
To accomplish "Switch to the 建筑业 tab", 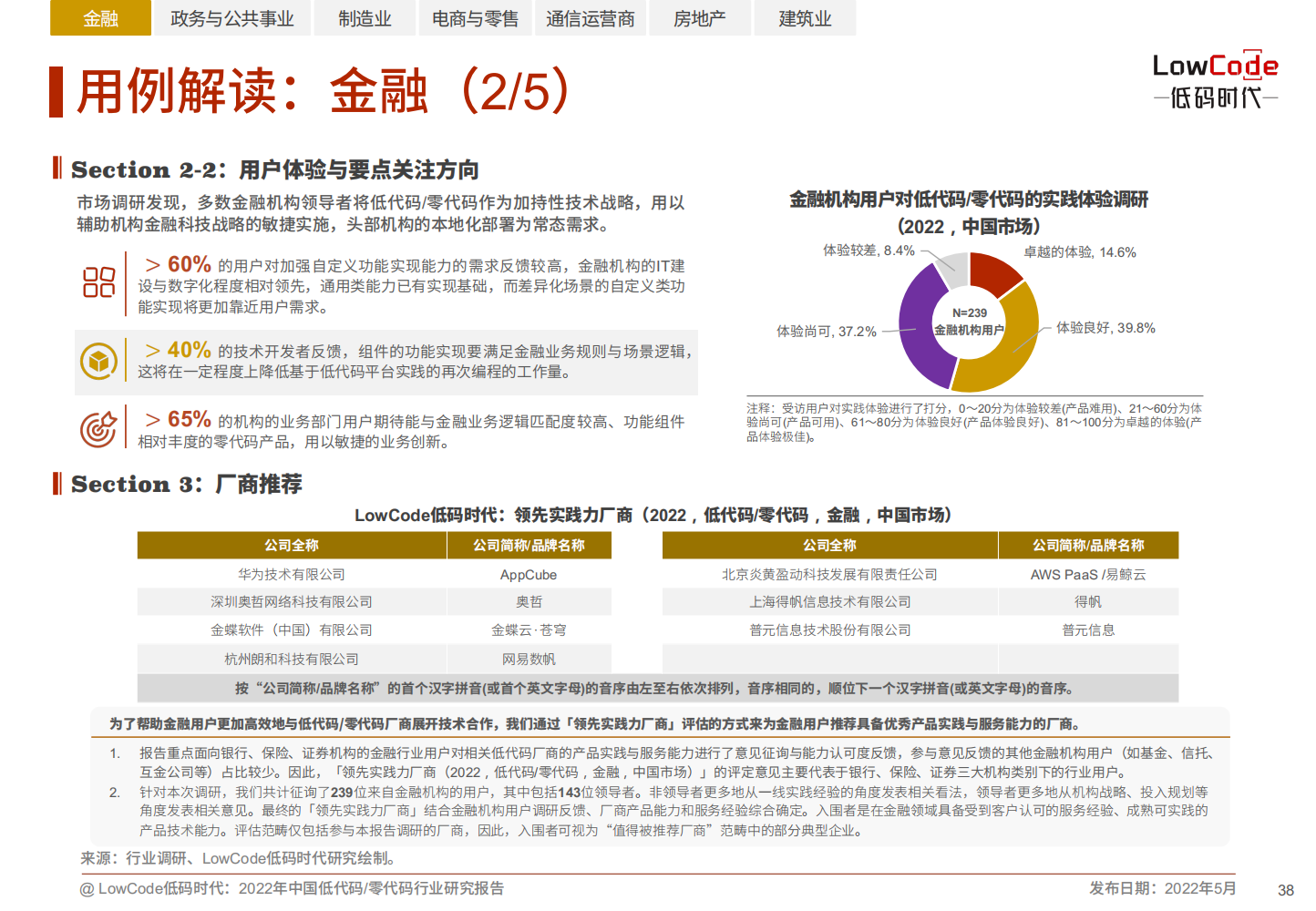I will point(805,18).
